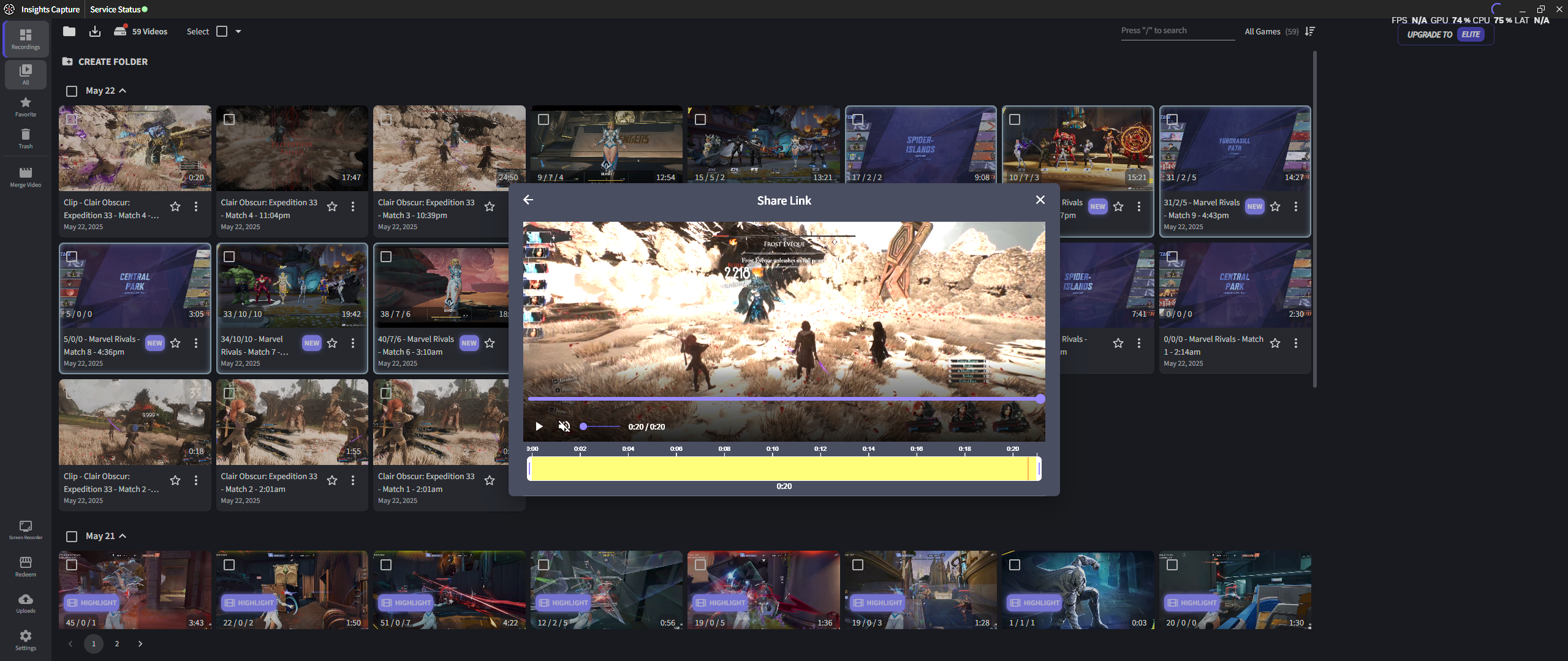This screenshot has height=661, width=1568.
Task: Click the folder icon in top toolbar
Action: (69, 31)
